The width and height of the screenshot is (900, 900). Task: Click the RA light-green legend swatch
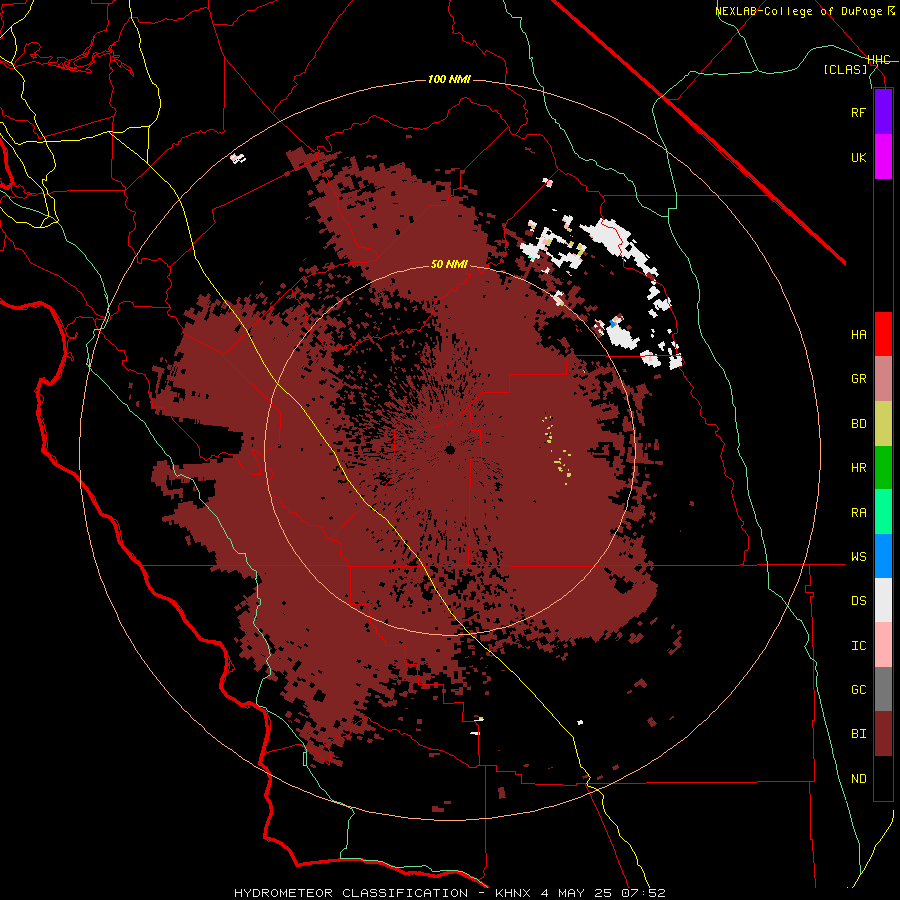[x=883, y=512]
